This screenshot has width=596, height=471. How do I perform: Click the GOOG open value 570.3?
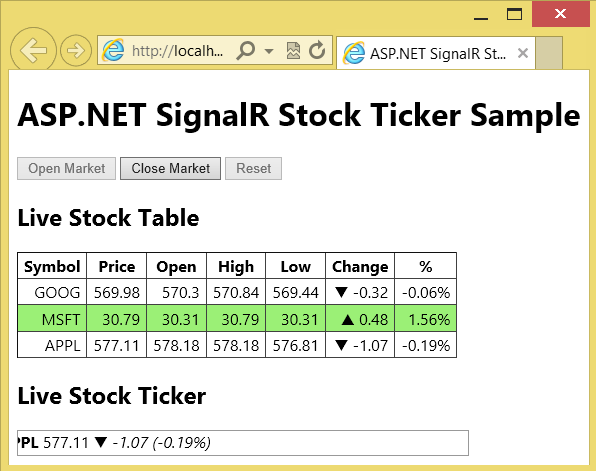[x=176, y=292]
